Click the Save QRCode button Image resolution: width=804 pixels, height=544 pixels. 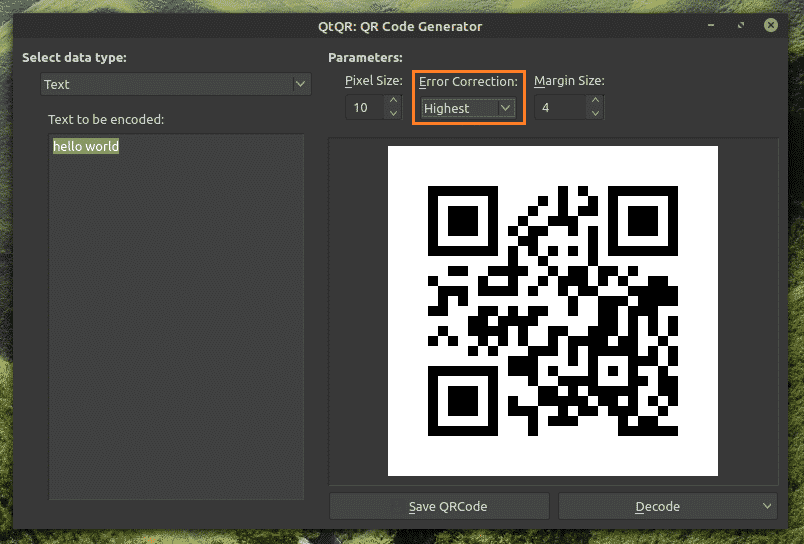(x=439, y=506)
